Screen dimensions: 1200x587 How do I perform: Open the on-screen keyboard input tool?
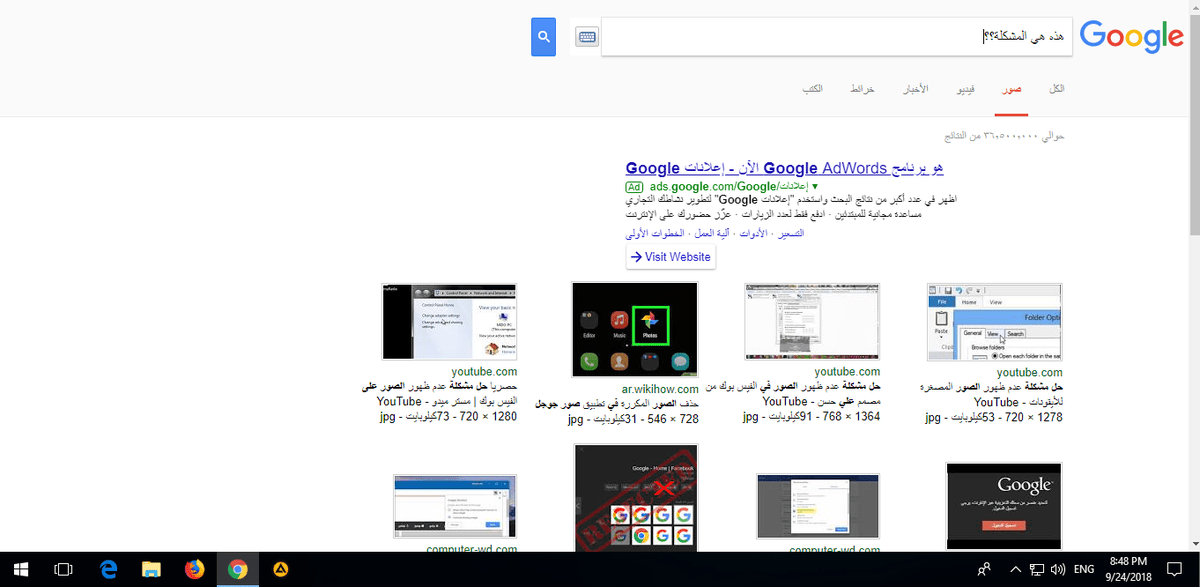[x=587, y=37]
